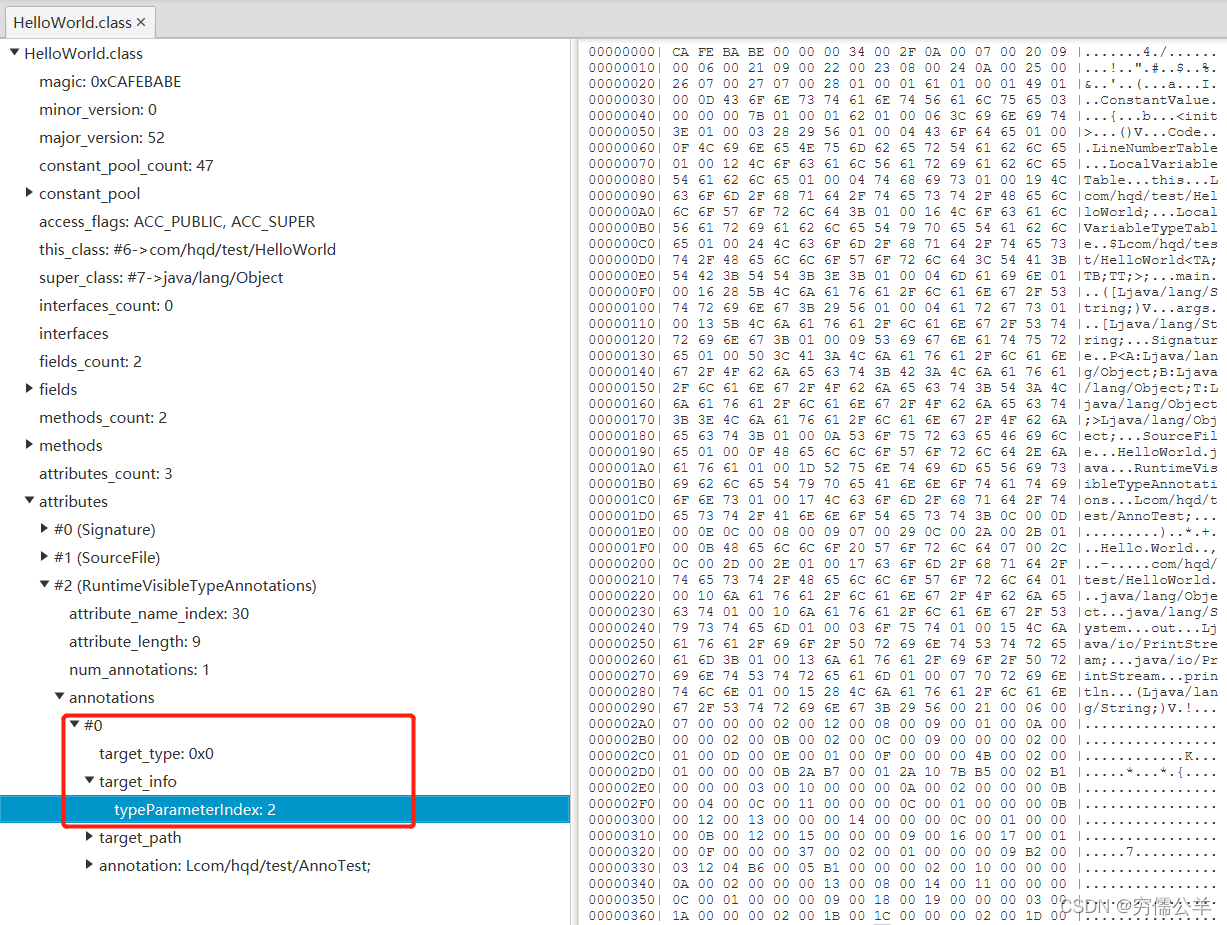Expand the fields node
Viewport: 1227px width, 925px height.
[29, 389]
